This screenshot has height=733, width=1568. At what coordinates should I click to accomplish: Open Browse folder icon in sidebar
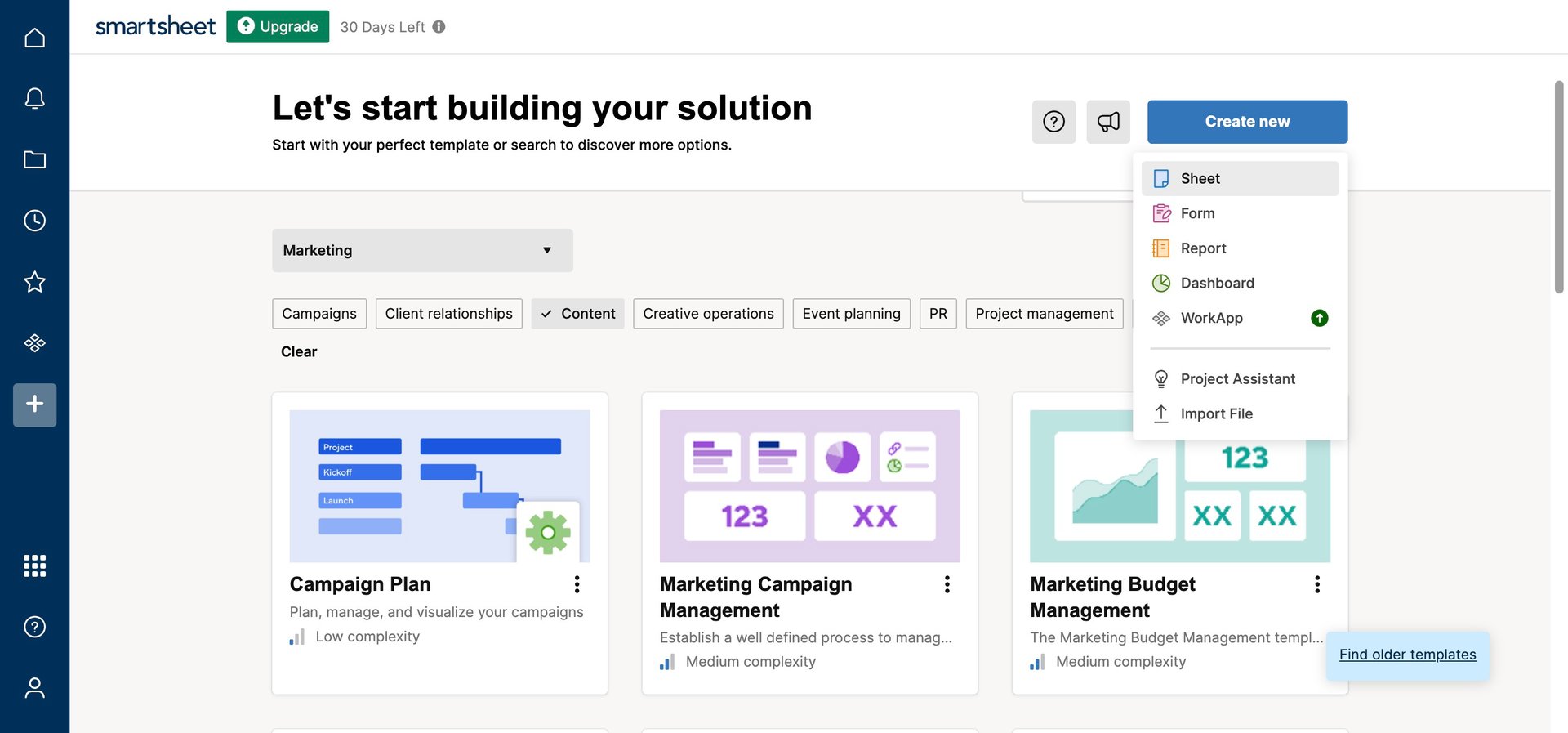34,159
